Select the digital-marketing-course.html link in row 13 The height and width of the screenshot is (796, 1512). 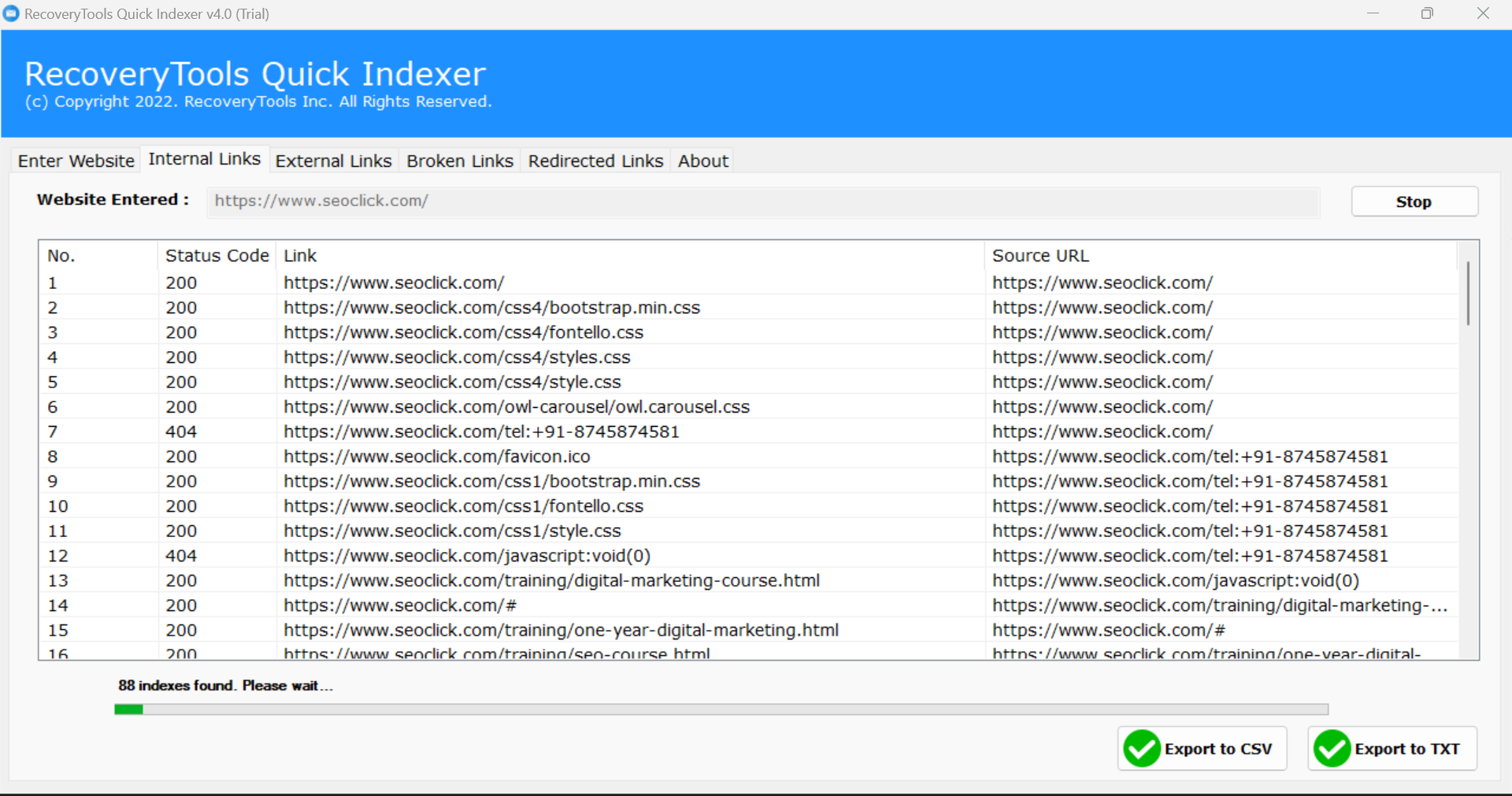click(x=551, y=580)
